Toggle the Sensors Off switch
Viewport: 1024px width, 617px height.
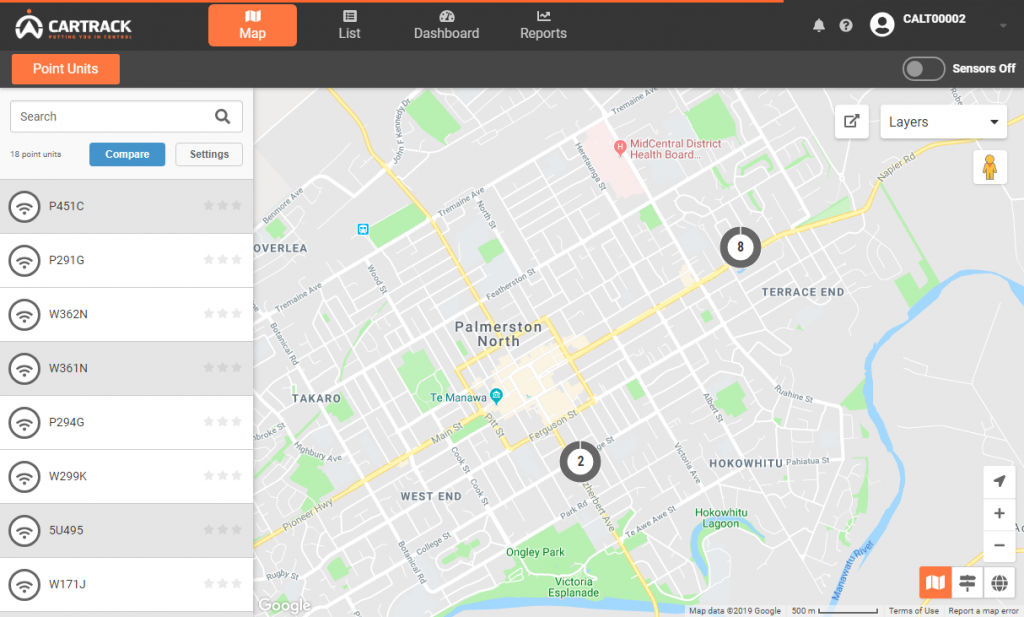point(923,68)
